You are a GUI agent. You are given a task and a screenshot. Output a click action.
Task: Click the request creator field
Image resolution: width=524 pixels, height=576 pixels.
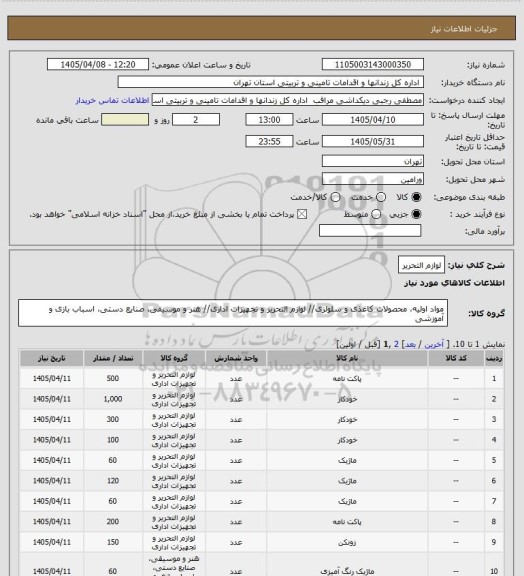tap(288, 100)
